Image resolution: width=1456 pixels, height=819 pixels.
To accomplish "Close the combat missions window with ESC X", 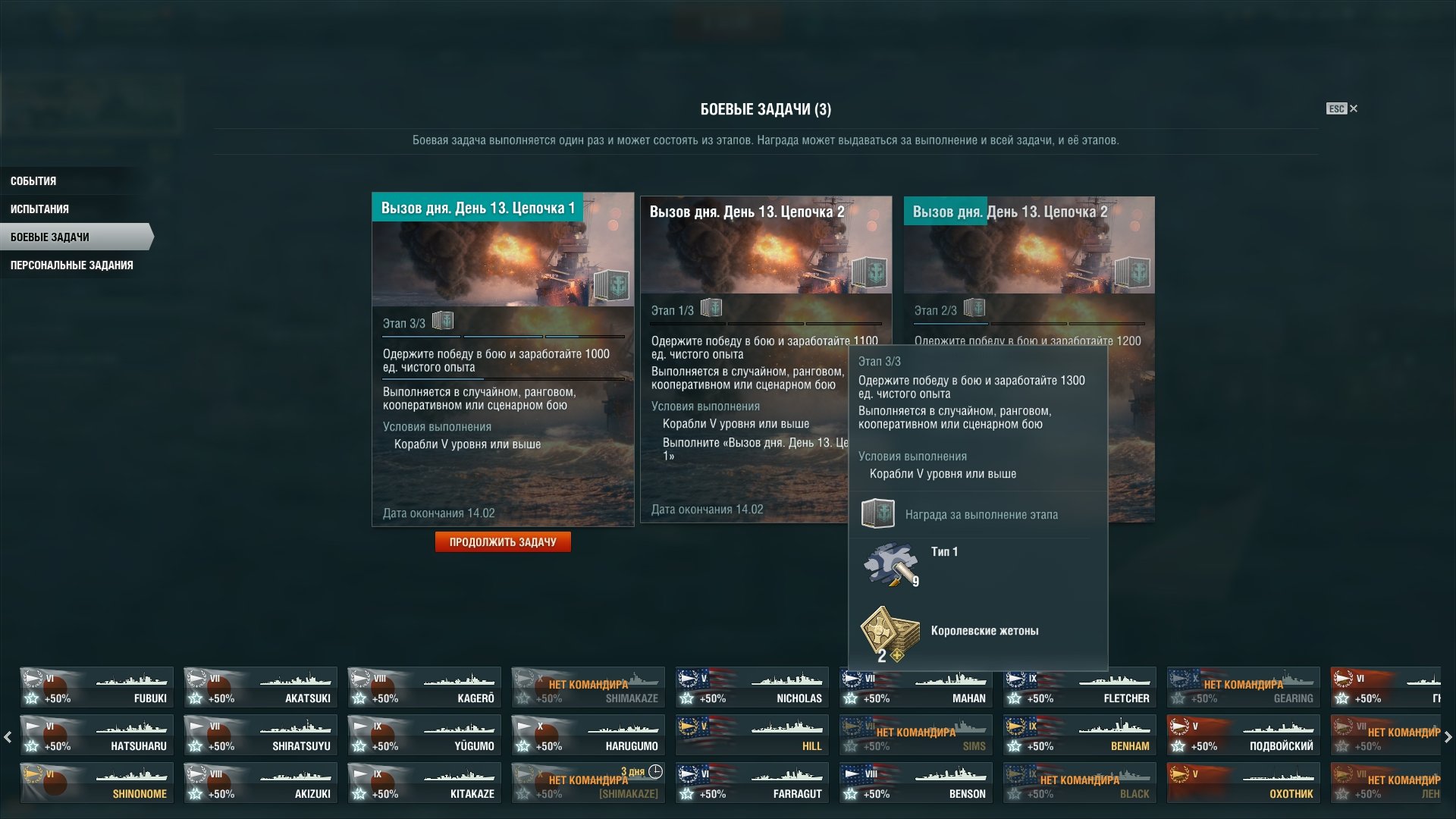I will pos(1342,108).
